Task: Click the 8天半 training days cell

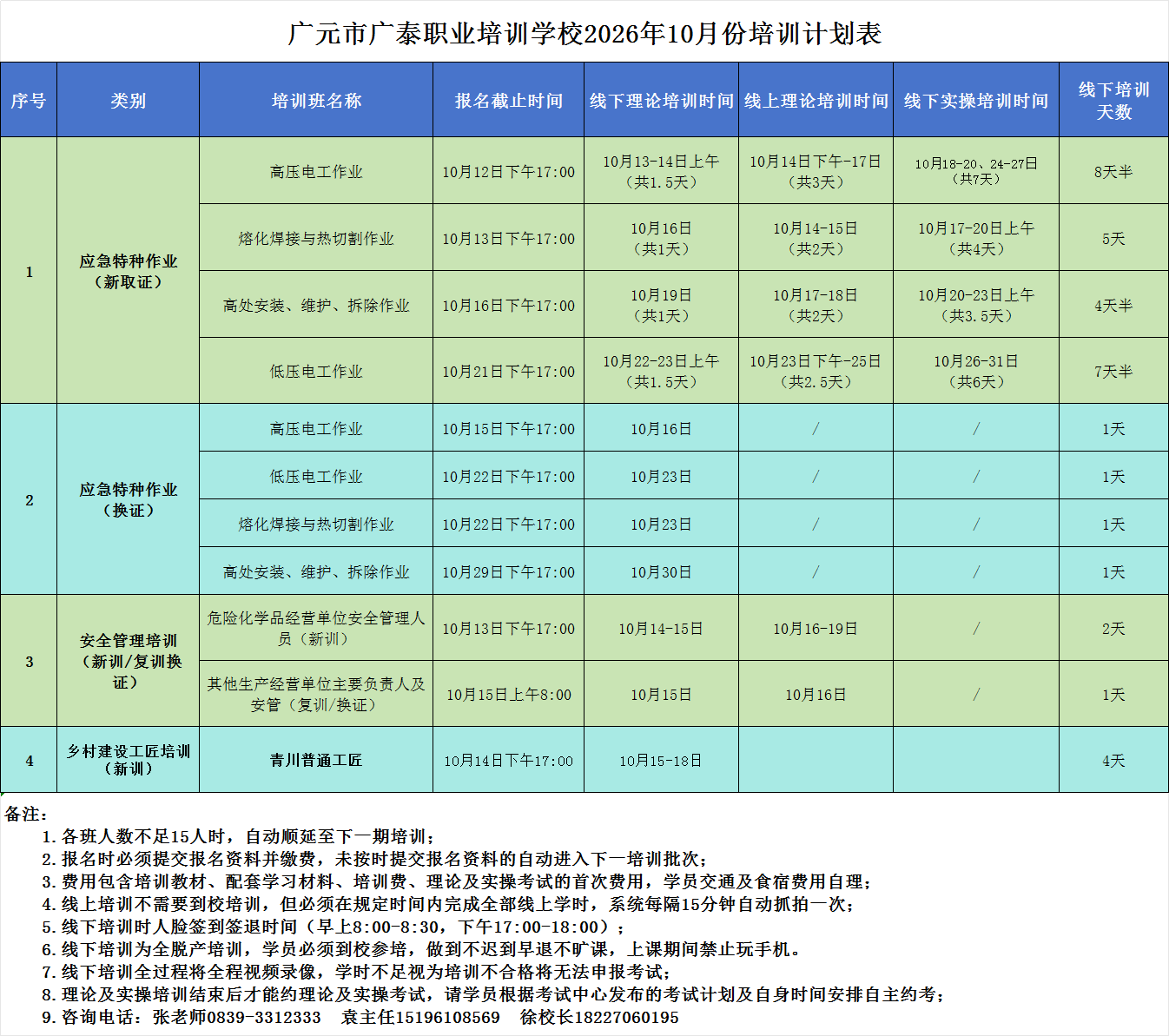Action: click(1113, 171)
